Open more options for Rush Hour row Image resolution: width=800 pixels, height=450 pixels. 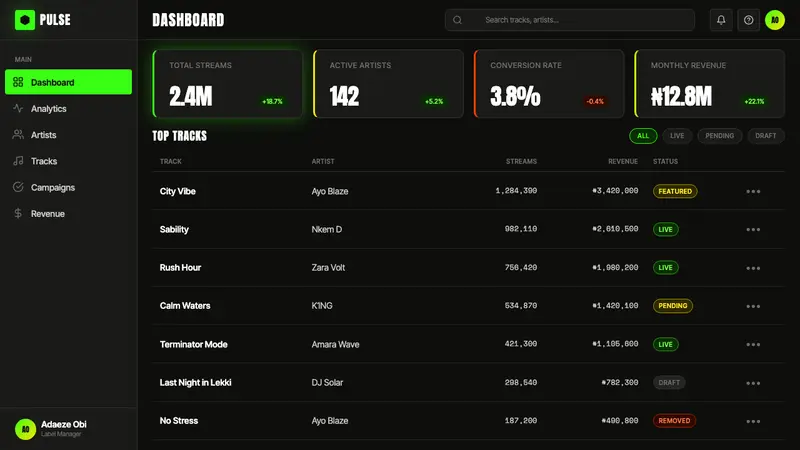(x=753, y=268)
